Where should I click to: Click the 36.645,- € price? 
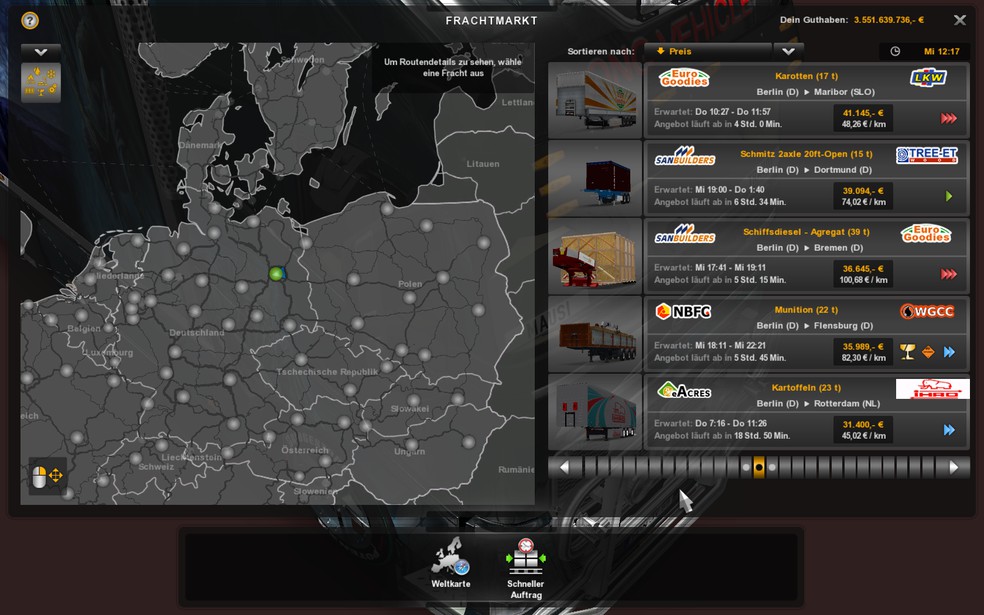click(863, 269)
